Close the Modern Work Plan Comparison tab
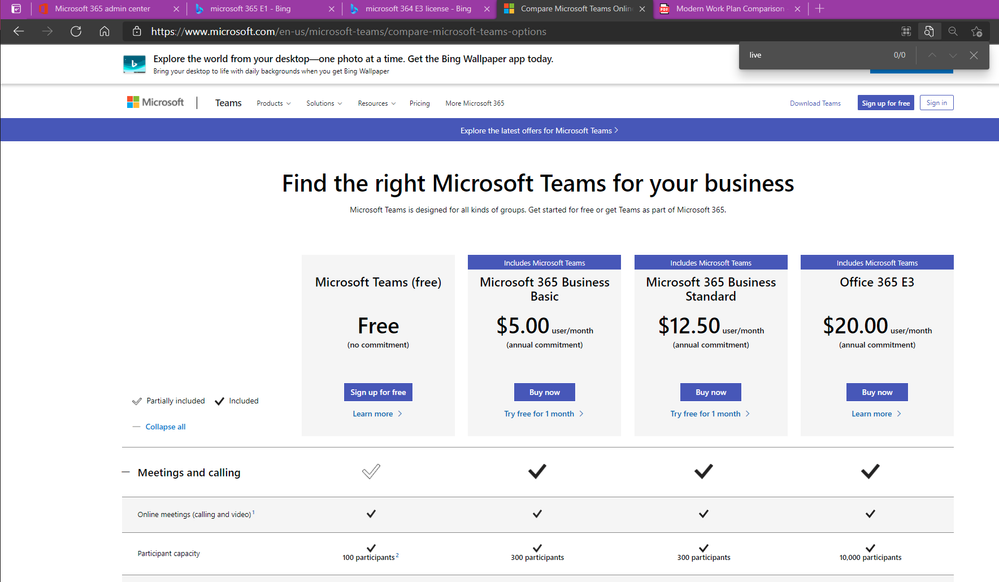Viewport: 999px width, 582px height. point(797,9)
